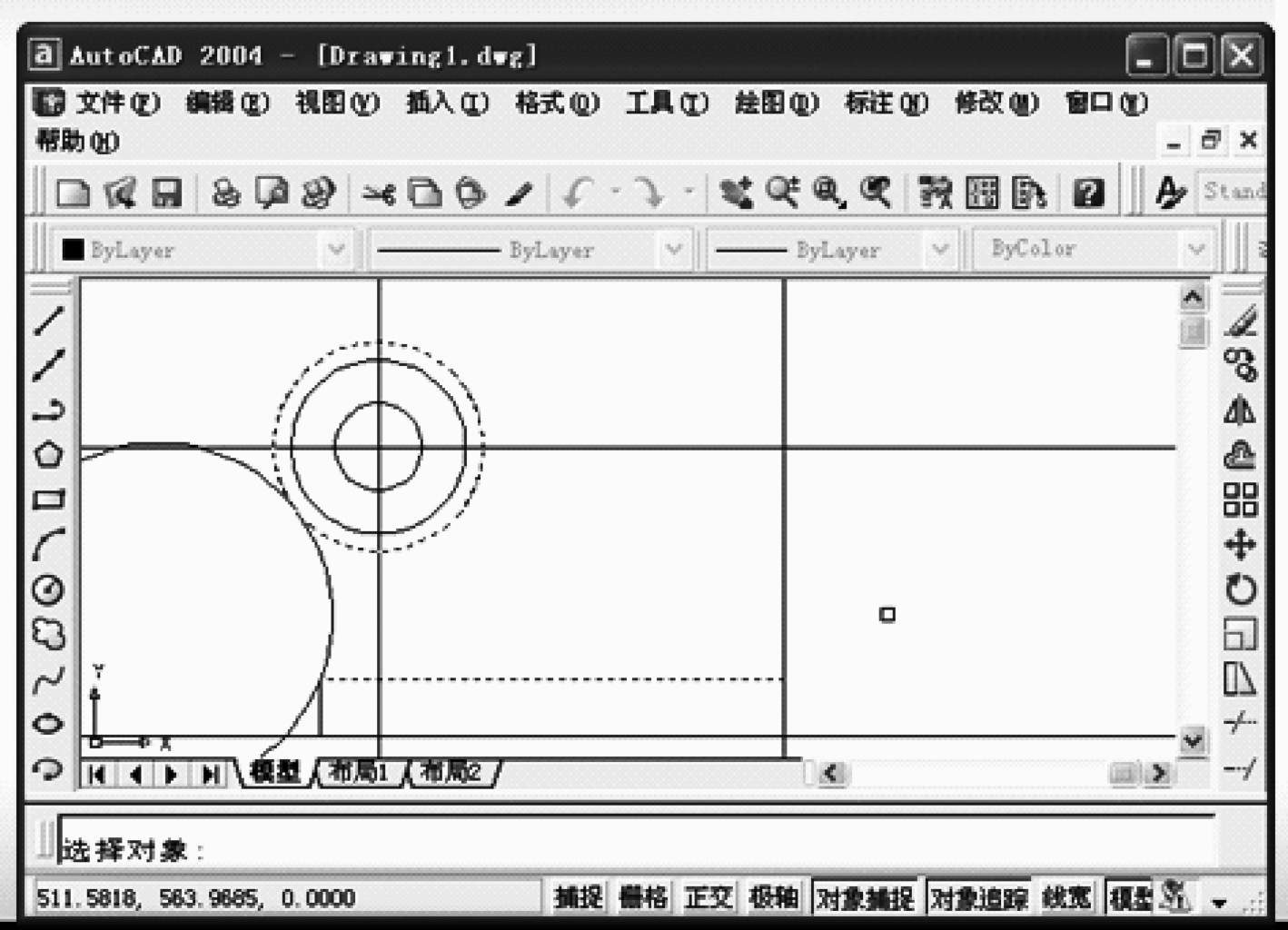The width and height of the screenshot is (1288, 930).
Task: Click the Publish icon
Action: (318, 193)
